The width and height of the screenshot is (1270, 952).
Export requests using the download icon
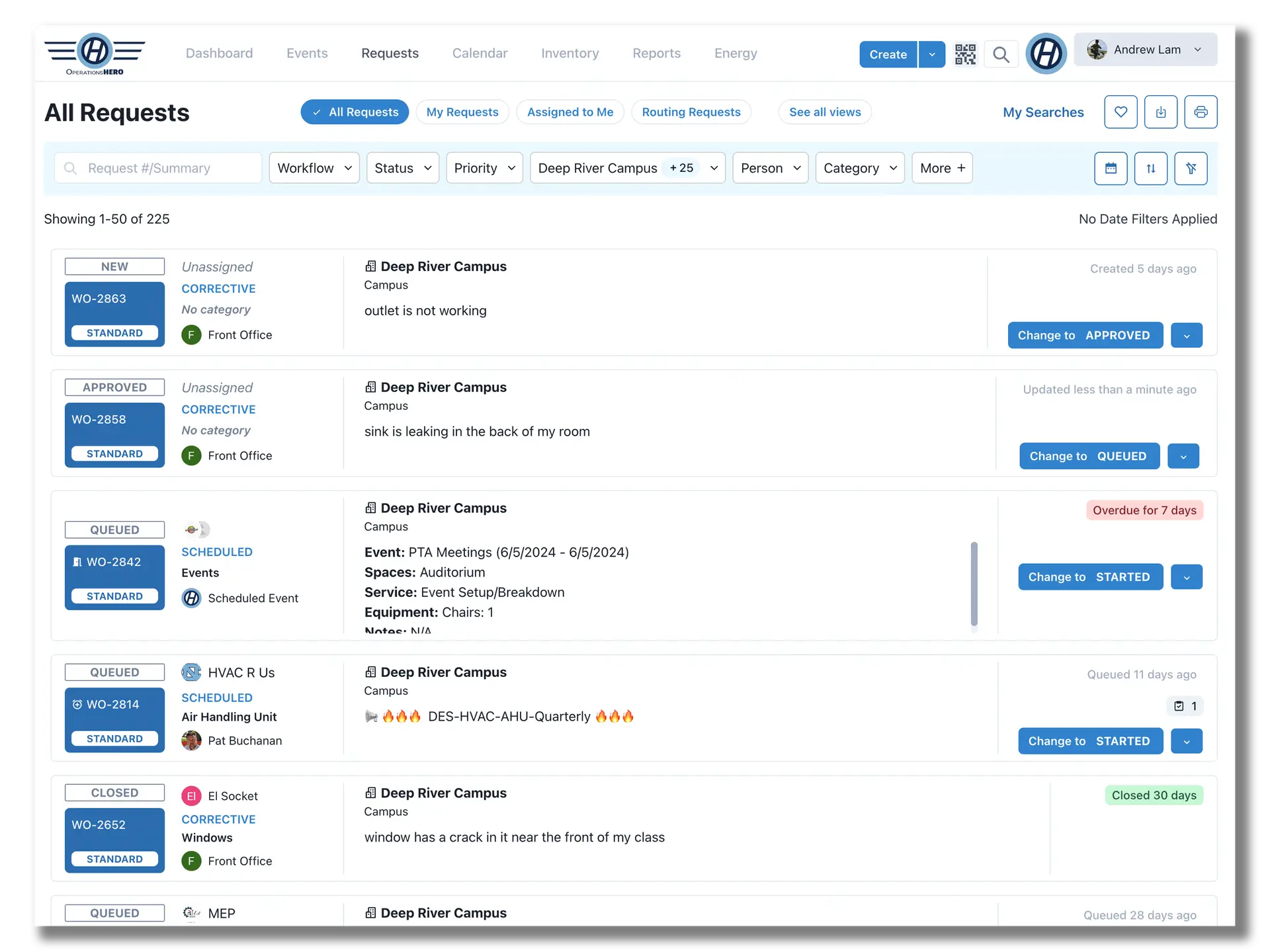[1161, 112]
